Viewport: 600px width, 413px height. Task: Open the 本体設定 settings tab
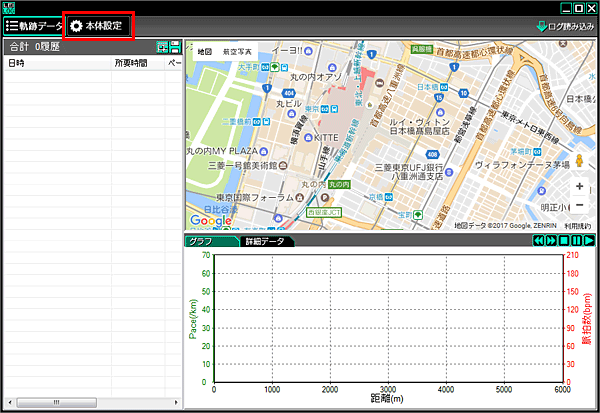(98, 26)
